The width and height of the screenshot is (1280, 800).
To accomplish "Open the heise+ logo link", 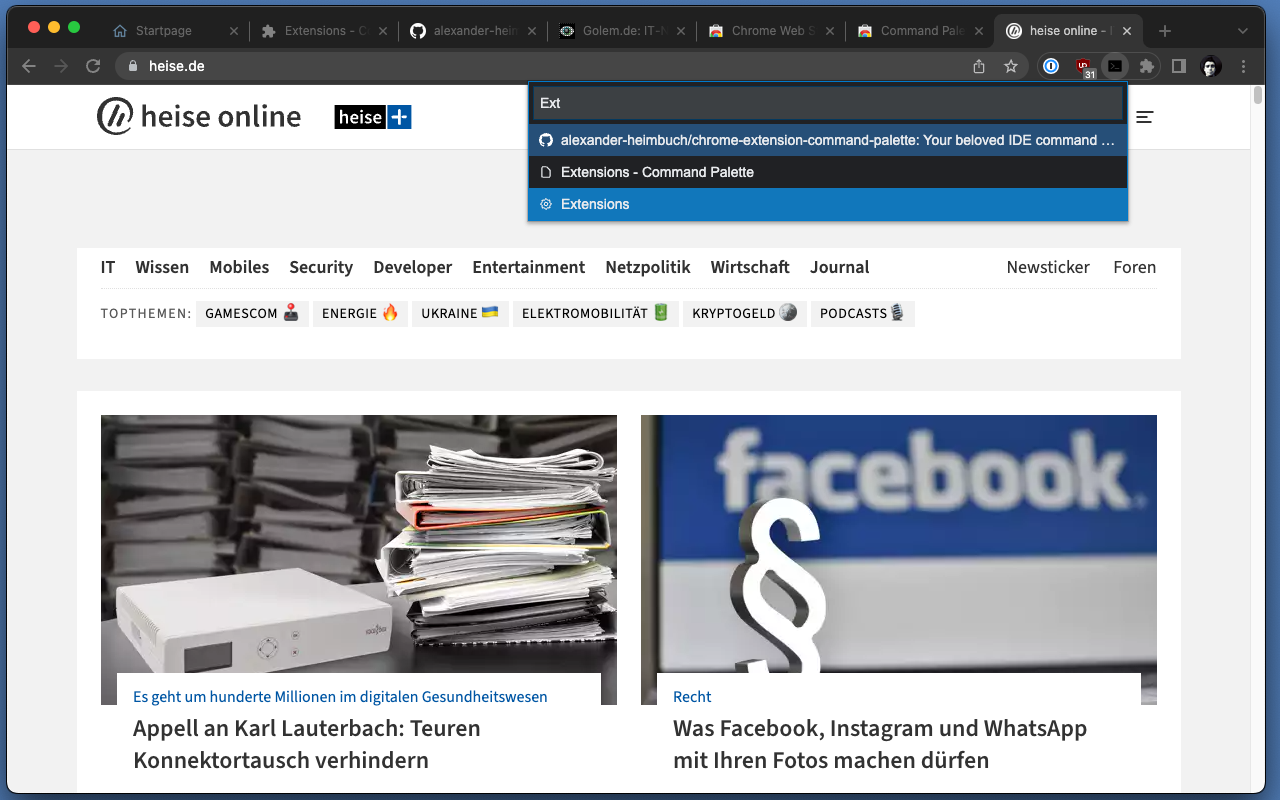I will [373, 117].
